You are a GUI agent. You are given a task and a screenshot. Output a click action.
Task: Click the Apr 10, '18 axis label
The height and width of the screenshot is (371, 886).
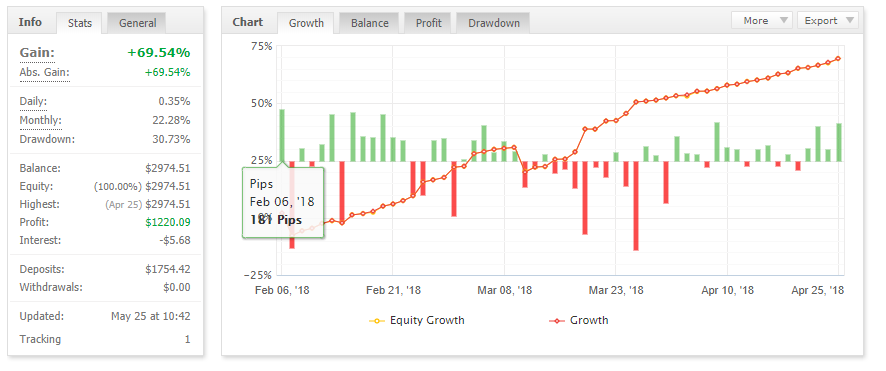pos(727,290)
